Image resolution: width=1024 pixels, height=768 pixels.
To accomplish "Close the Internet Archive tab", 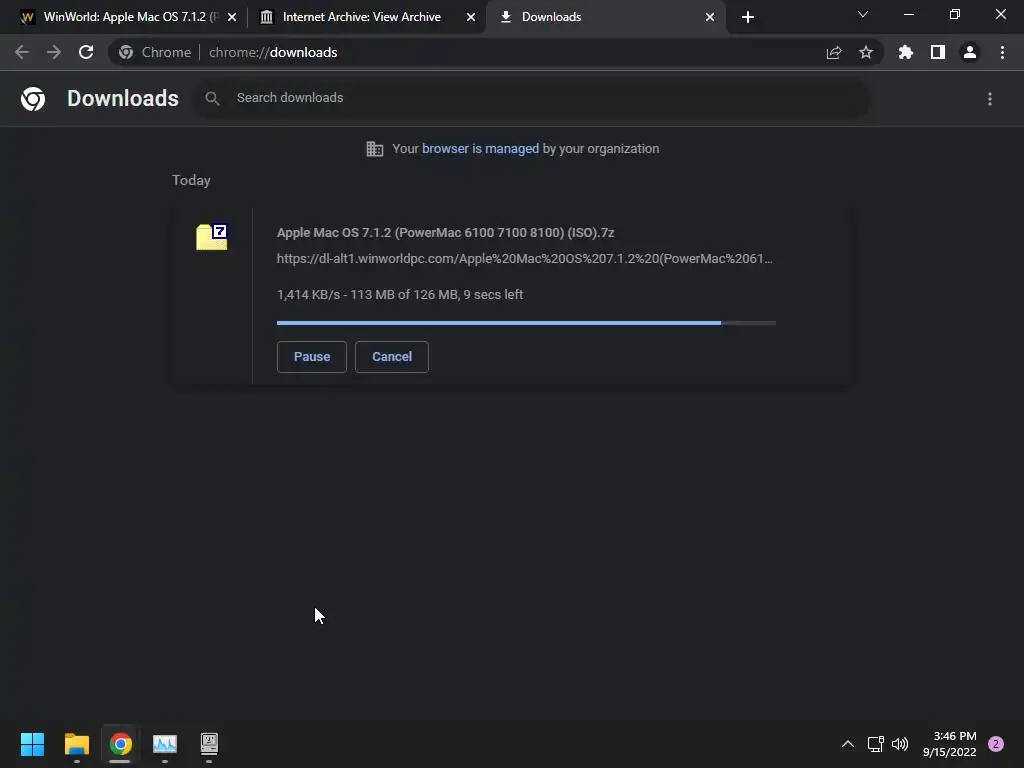I will pos(471,17).
